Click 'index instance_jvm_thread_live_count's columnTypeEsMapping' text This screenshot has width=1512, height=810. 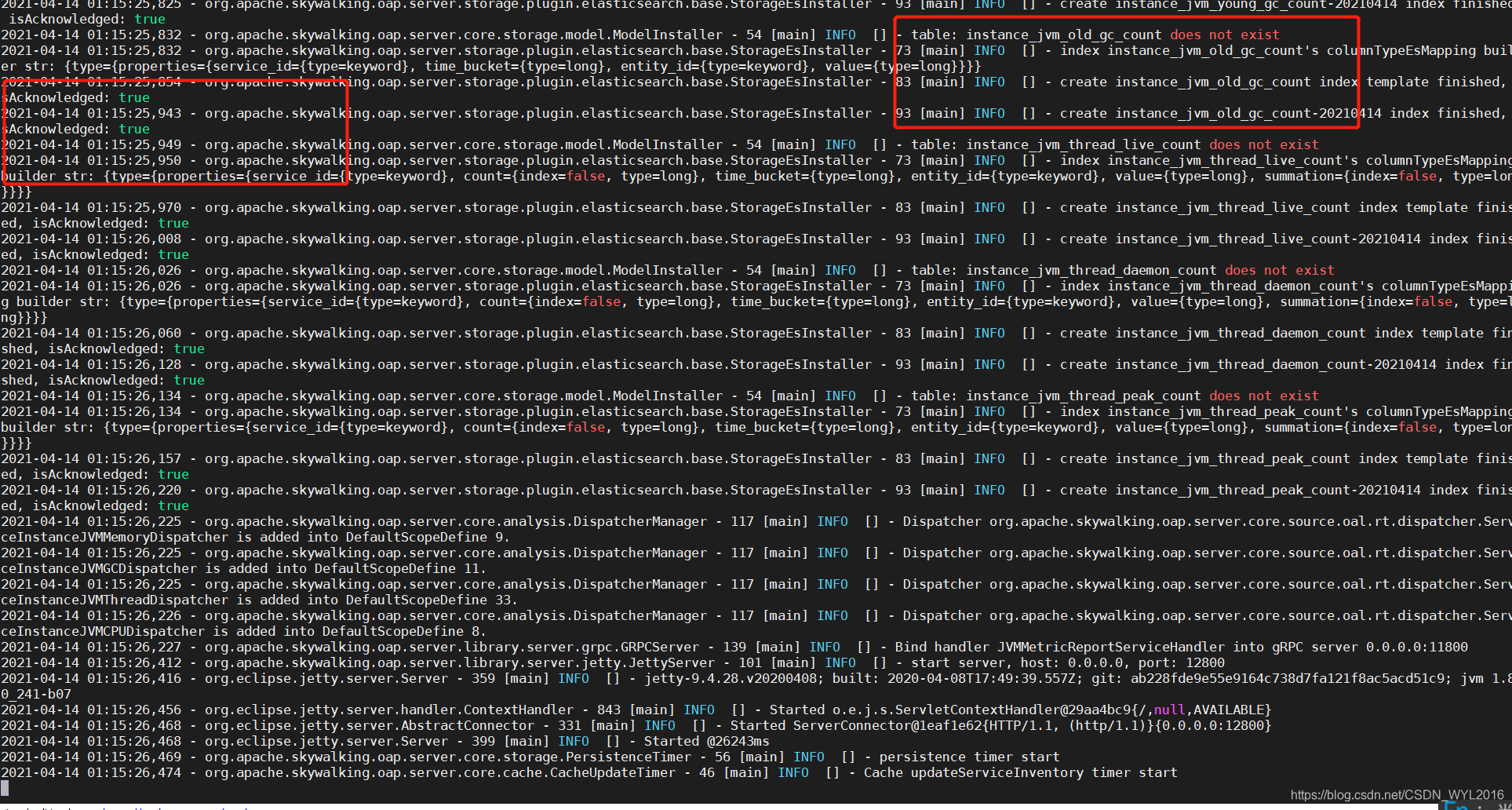point(1286,160)
